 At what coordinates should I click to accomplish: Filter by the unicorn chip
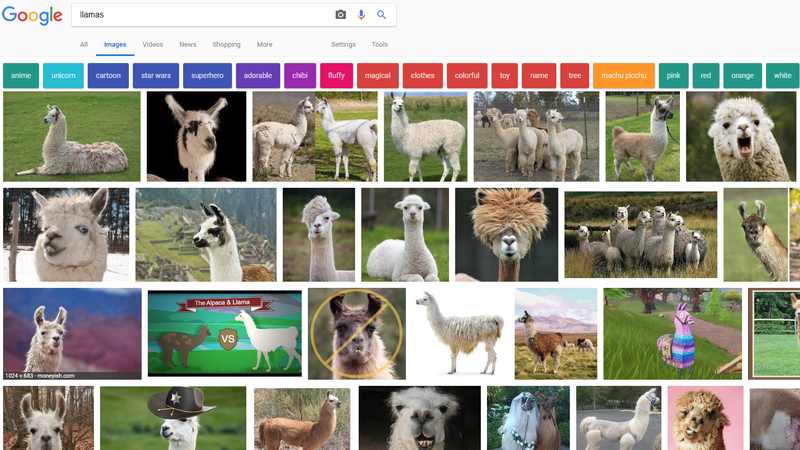point(63,76)
